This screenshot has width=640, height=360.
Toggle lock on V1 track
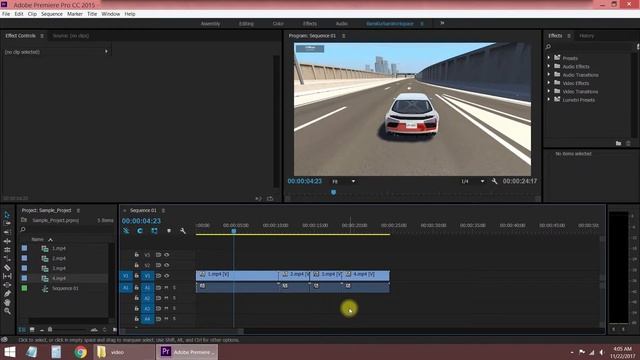click(x=137, y=276)
